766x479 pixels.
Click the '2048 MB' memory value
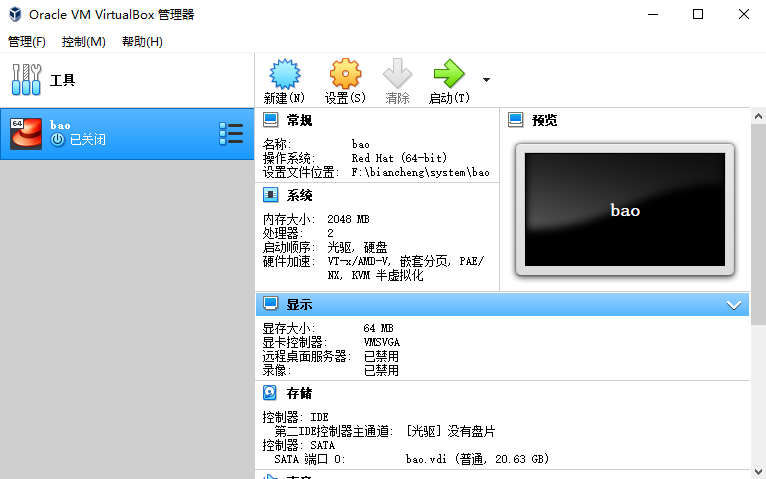[348, 219]
